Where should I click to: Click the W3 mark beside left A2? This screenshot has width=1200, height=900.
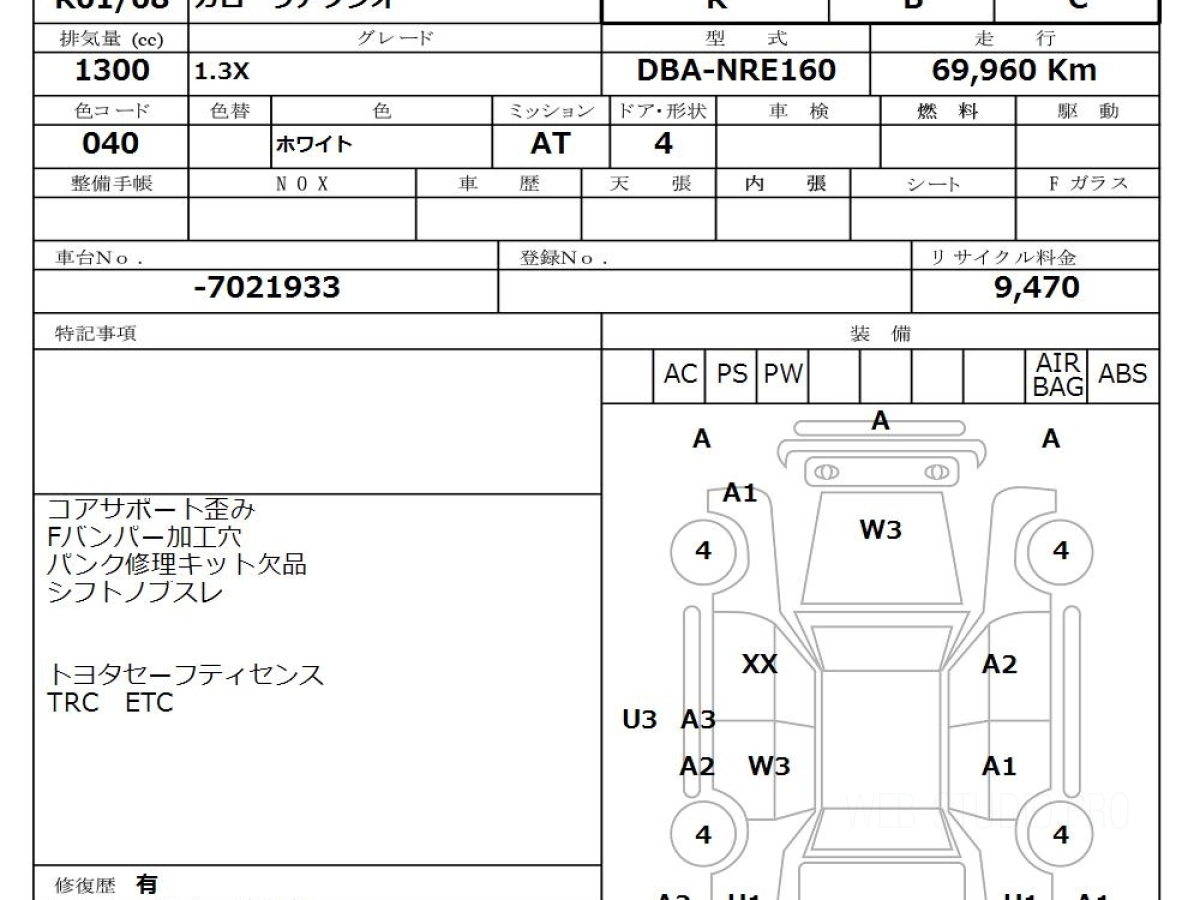[x=768, y=766]
